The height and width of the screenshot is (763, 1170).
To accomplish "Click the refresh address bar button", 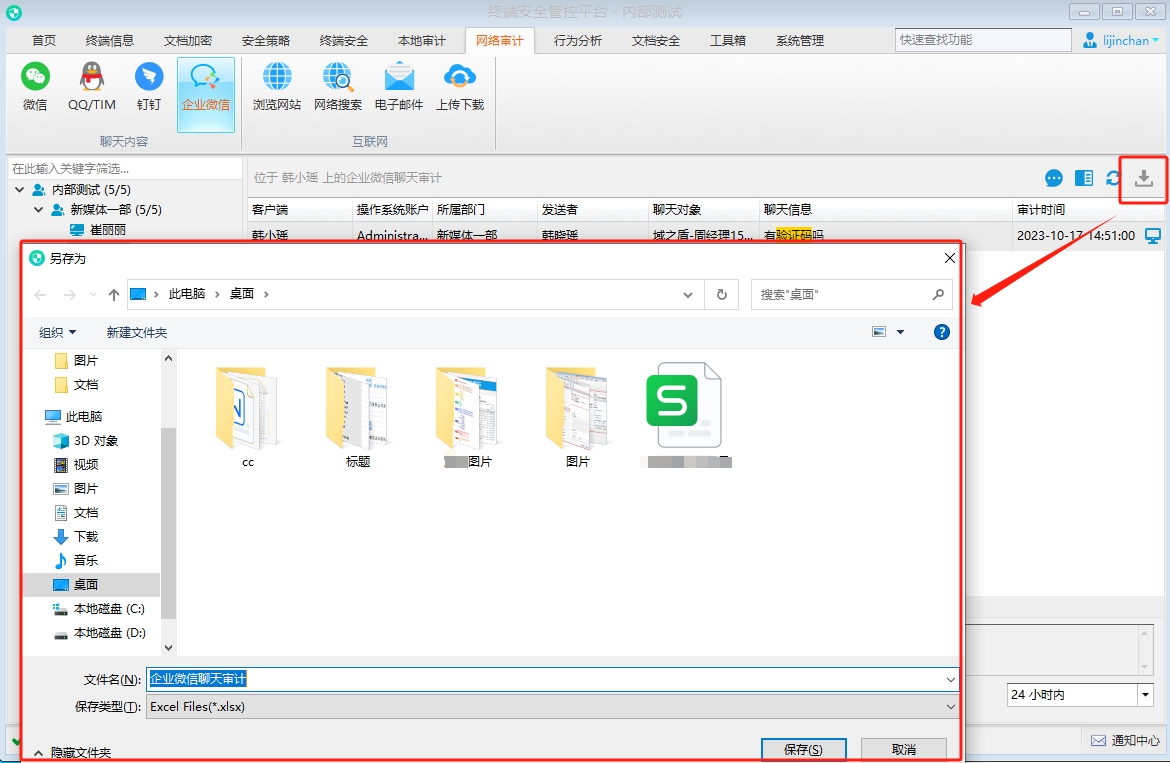I will point(722,295).
